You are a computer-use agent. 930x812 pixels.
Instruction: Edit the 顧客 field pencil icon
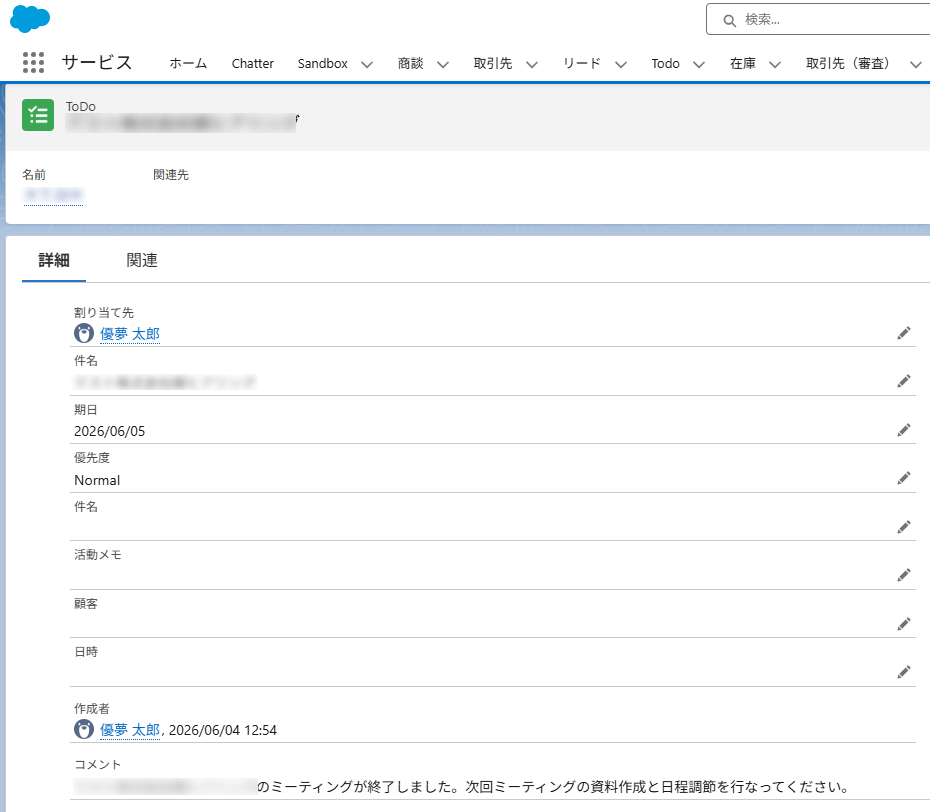click(903, 624)
